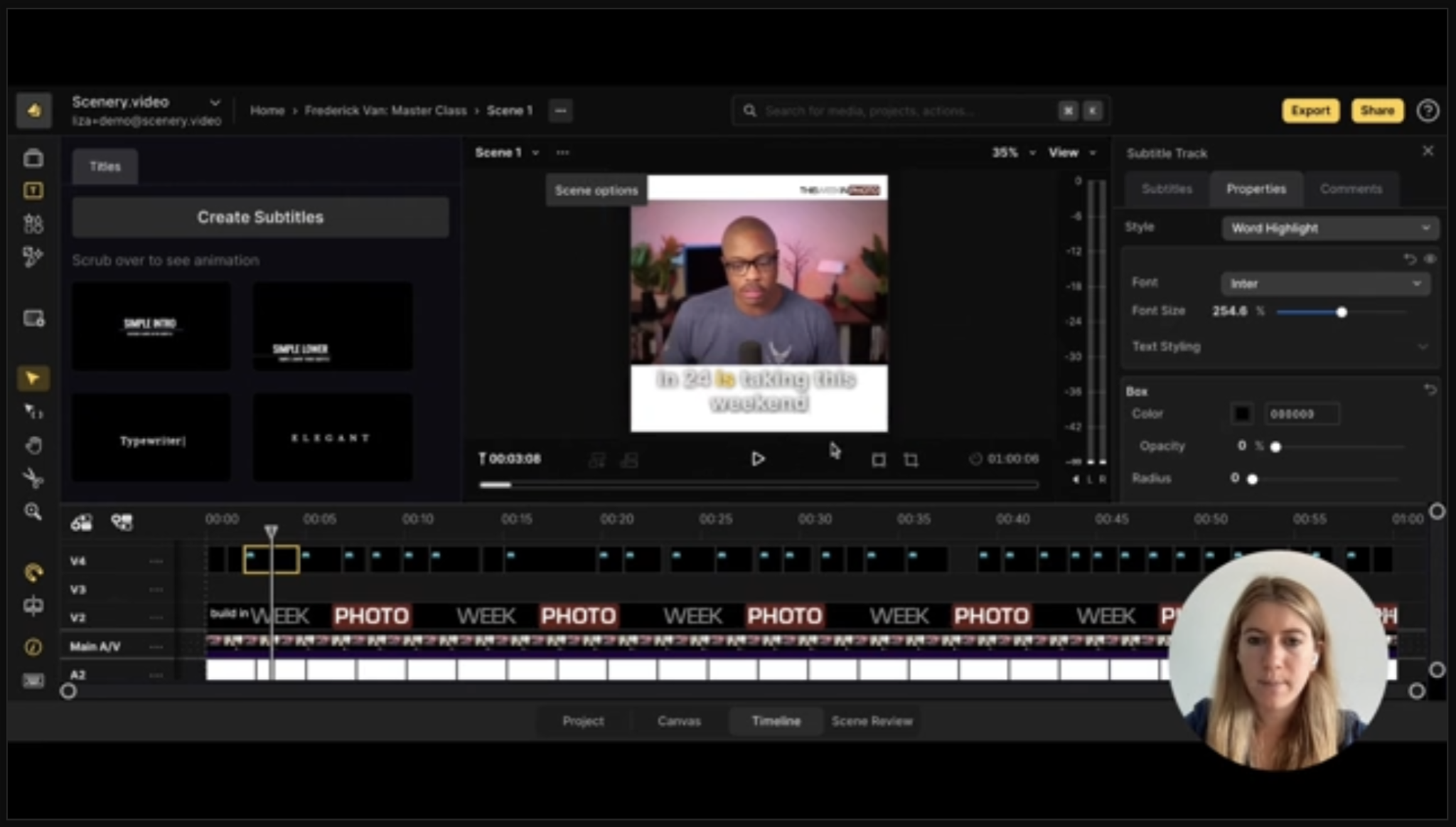
Task: Open the Scene Review tab
Action: (x=872, y=721)
